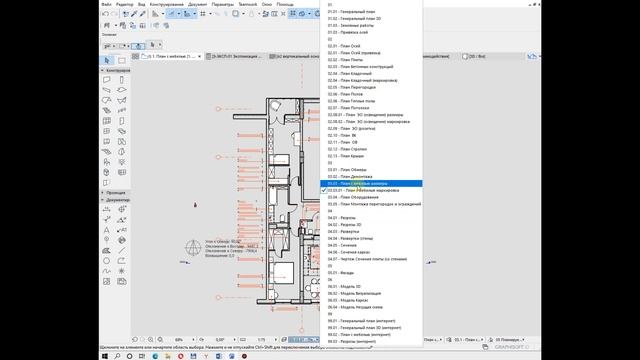Click the Redo arrow icon
This screenshot has height=360, width=640.
(x=114, y=14)
